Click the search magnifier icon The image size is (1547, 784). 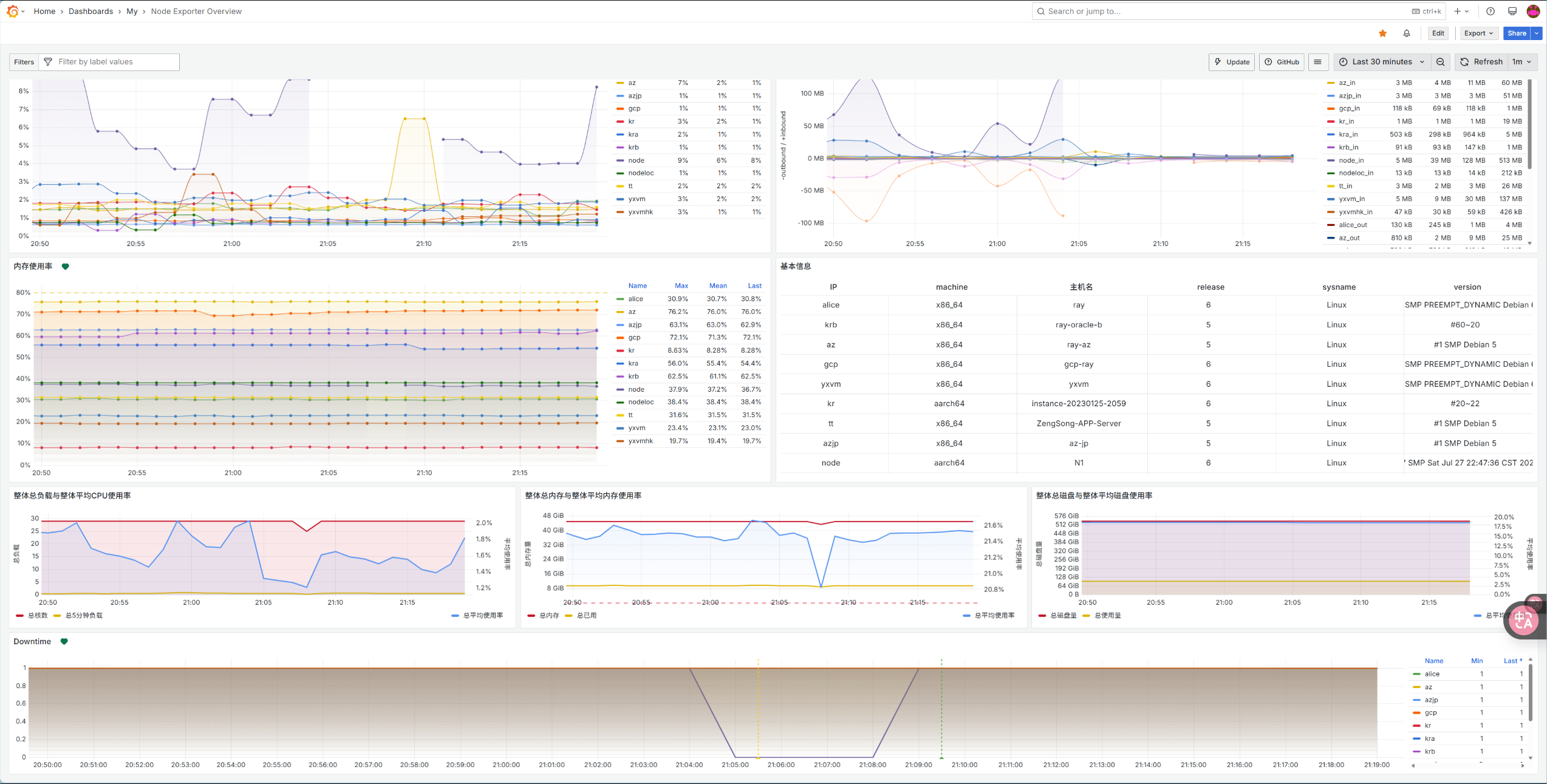click(x=1041, y=11)
